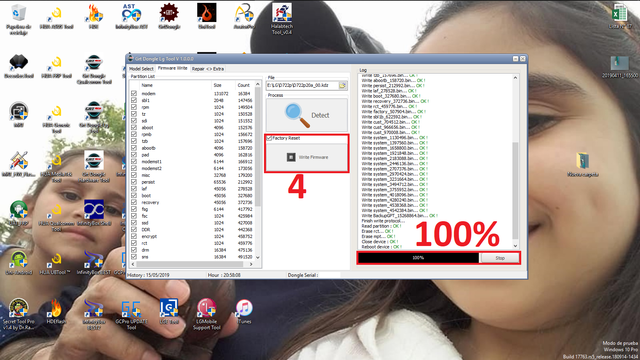Viewport: 640px width, 360px height.
Task: Uncheck the aboot partition checkbox
Action: (x=134, y=127)
